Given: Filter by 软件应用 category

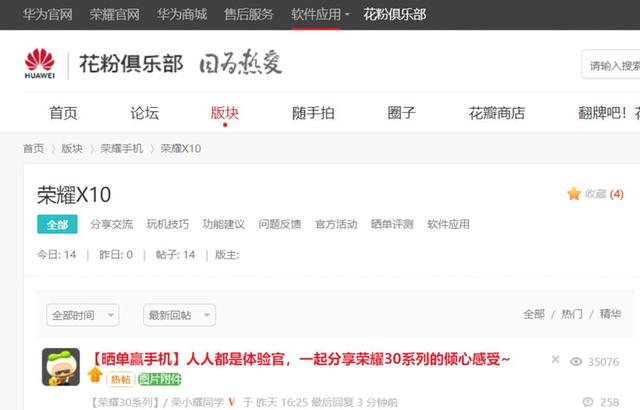Looking at the screenshot, I should click(449, 224).
